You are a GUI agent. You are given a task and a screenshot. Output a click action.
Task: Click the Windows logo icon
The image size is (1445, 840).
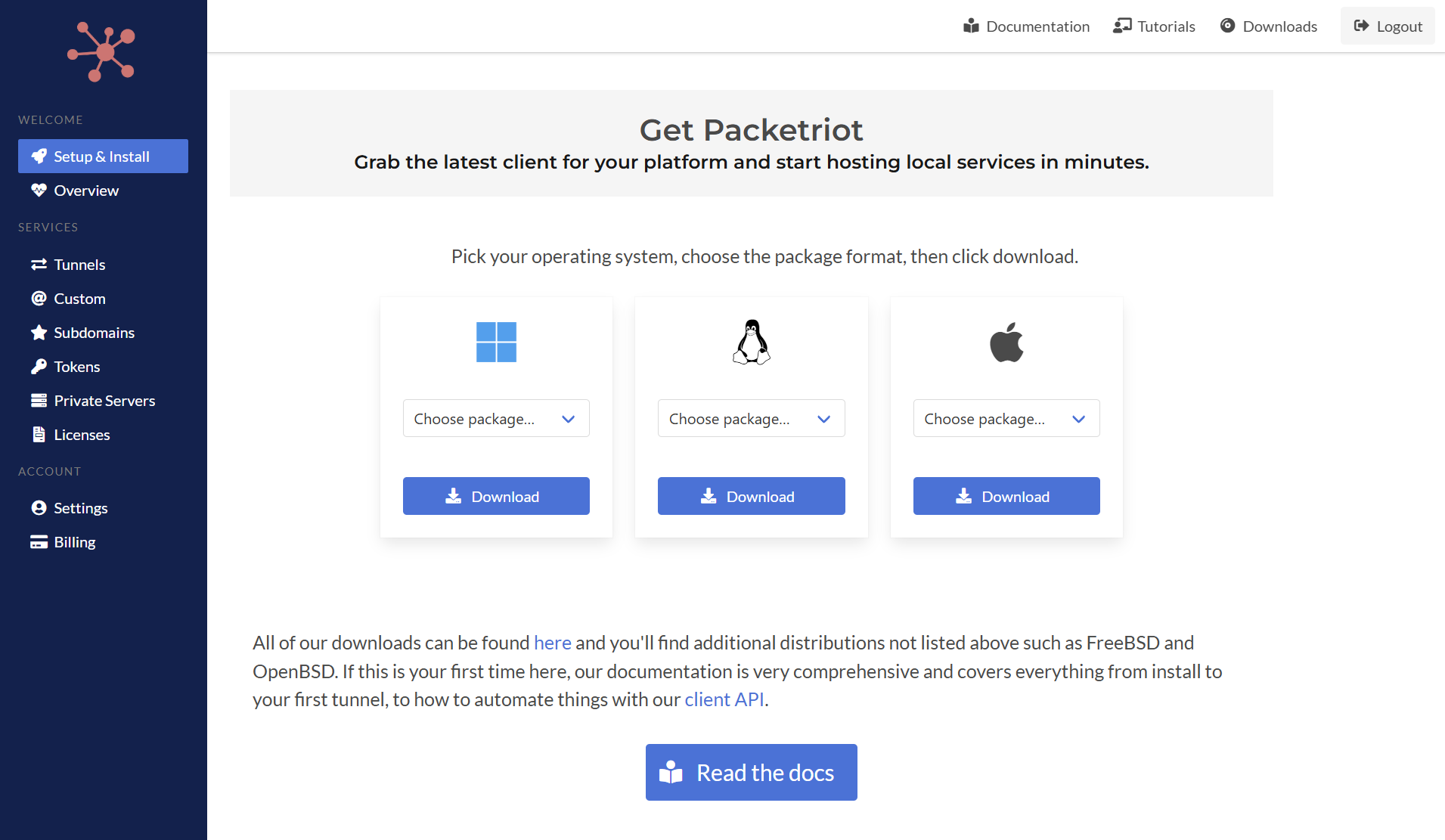tap(496, 343)
